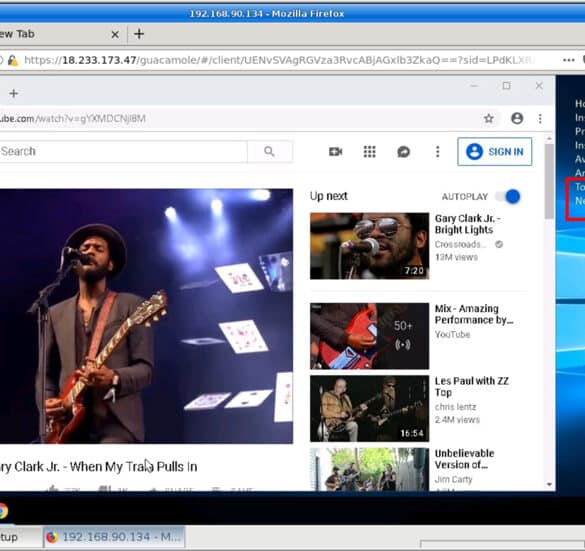This screenshot has height=551, width=585.
Task: Open Mix - Amazing Performance thumbnail
Action: click(369, 336)
